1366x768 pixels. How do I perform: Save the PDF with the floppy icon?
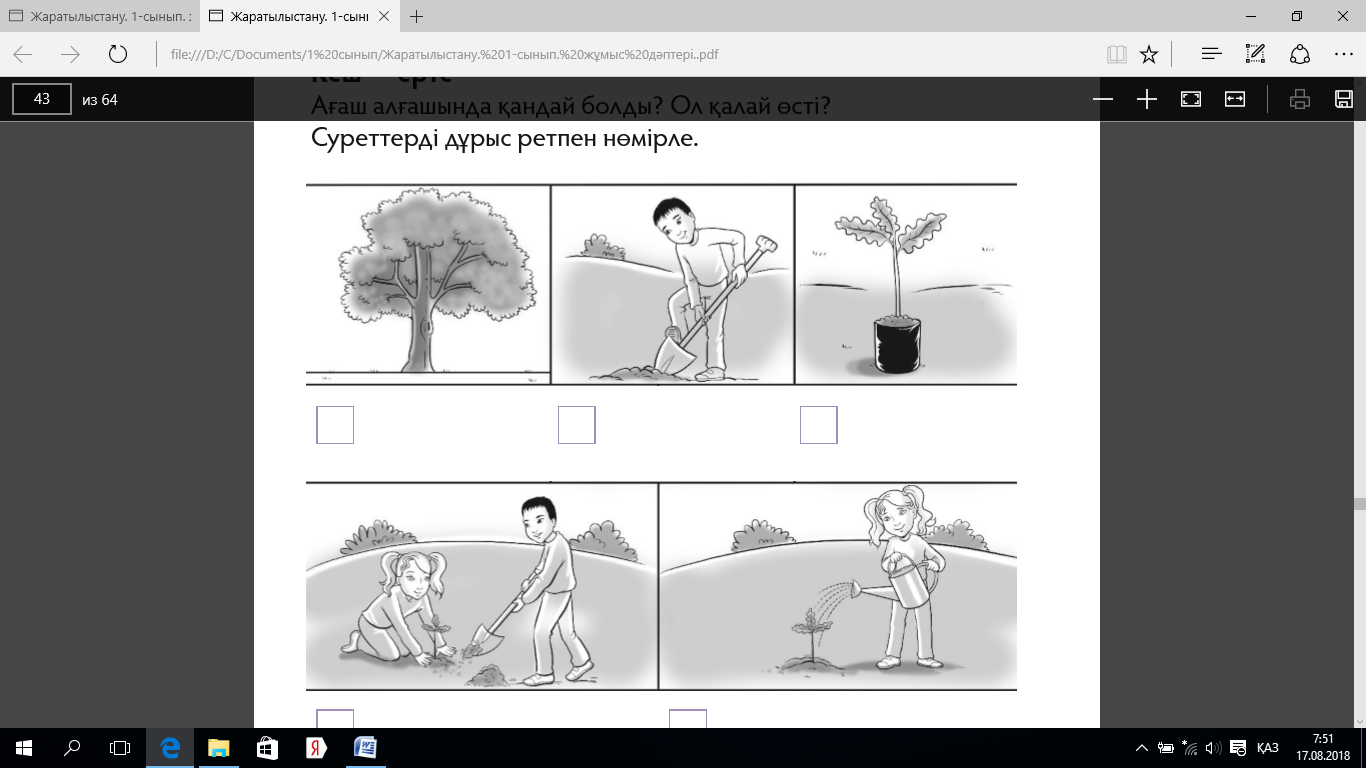[x=1344, y=99]
